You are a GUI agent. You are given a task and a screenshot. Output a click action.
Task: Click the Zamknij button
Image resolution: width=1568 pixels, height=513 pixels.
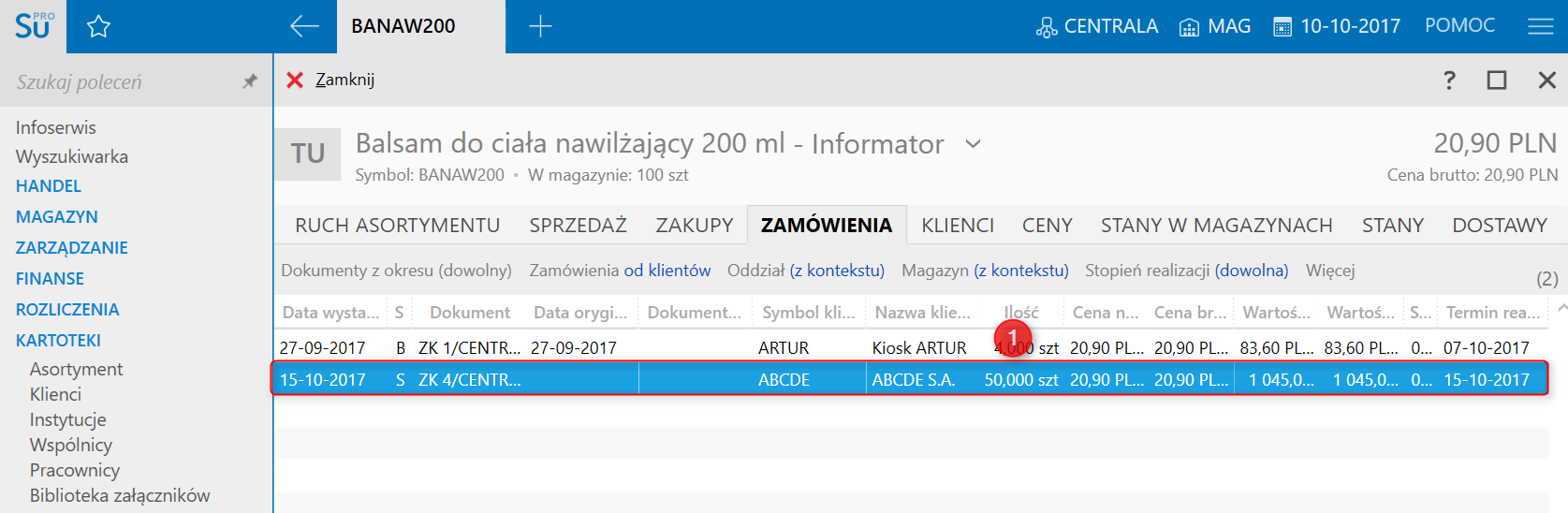330,80
